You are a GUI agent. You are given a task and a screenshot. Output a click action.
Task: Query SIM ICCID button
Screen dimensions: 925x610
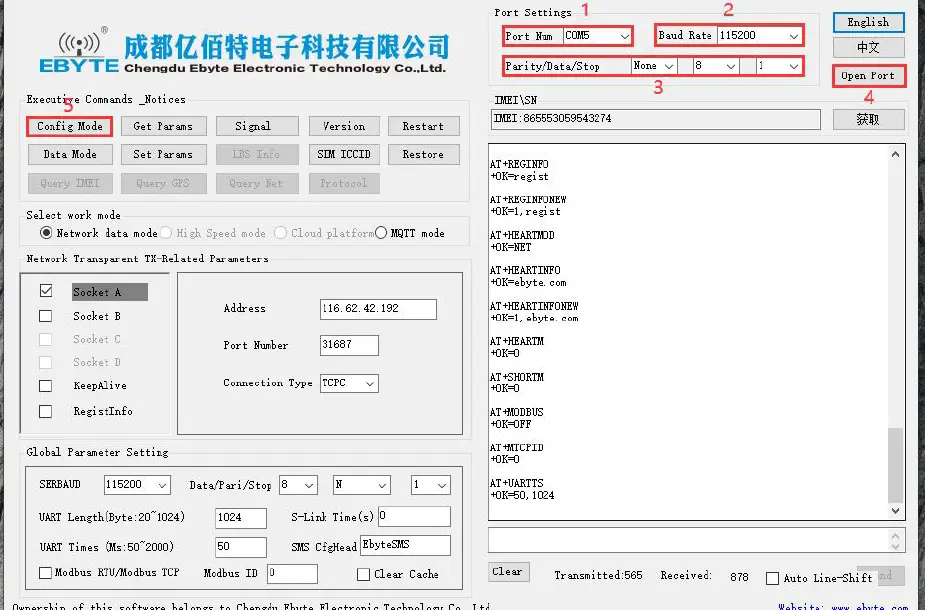(344, 155)
